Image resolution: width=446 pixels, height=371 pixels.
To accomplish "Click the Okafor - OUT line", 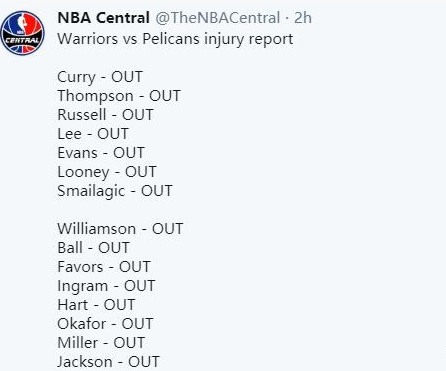I will coord(105,324).
